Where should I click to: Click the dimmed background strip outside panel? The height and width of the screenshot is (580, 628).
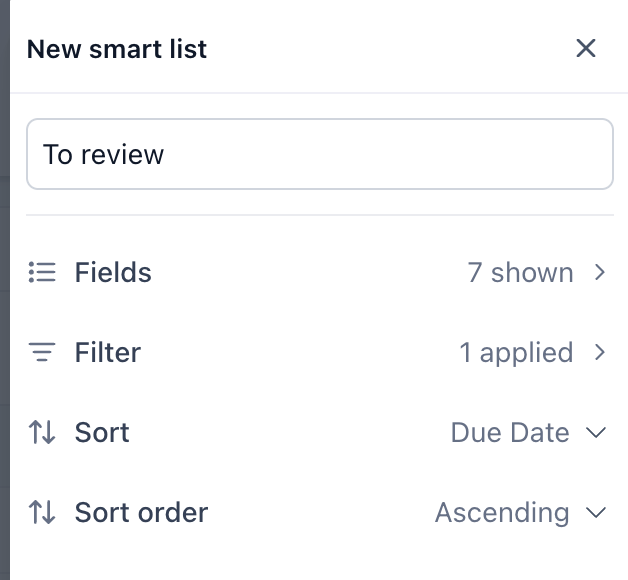5,290
